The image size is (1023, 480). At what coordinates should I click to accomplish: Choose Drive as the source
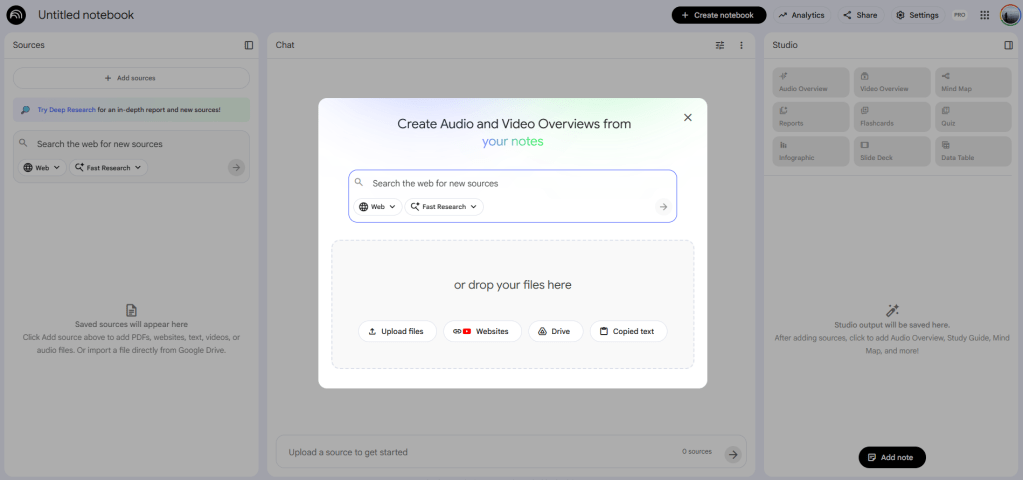pos(555,331)
